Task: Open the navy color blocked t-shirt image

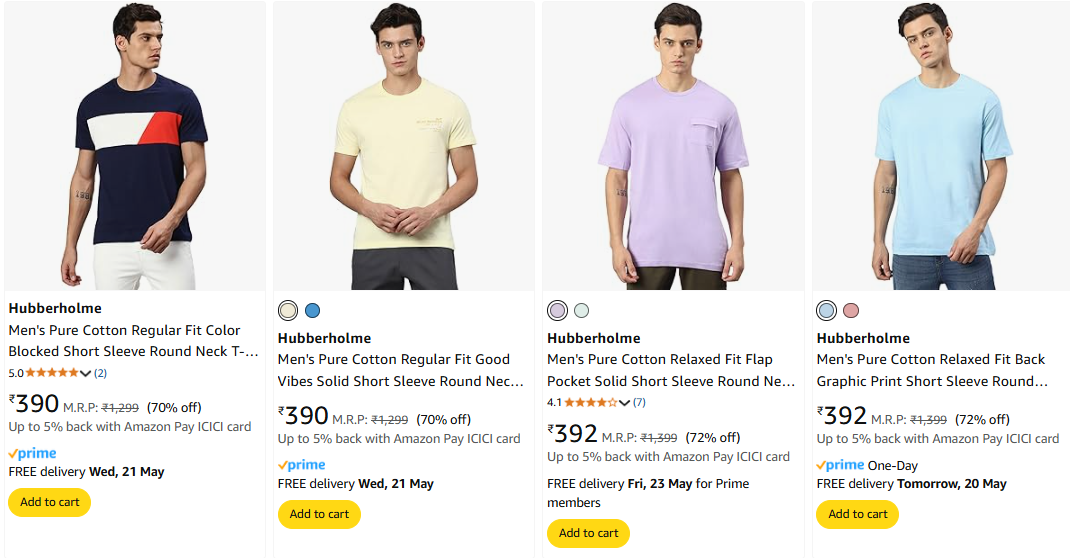Action: pyautogui.click(x=134, y=146)
